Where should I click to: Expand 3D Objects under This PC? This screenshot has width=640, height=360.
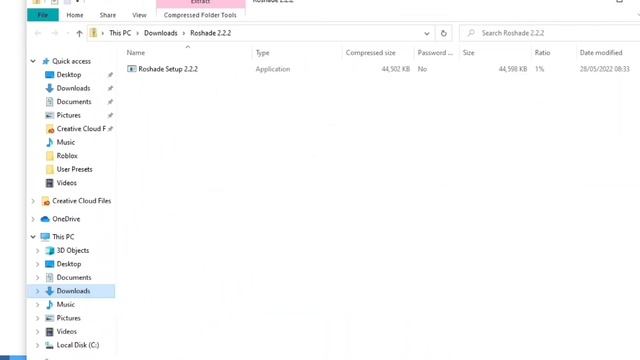38,251
